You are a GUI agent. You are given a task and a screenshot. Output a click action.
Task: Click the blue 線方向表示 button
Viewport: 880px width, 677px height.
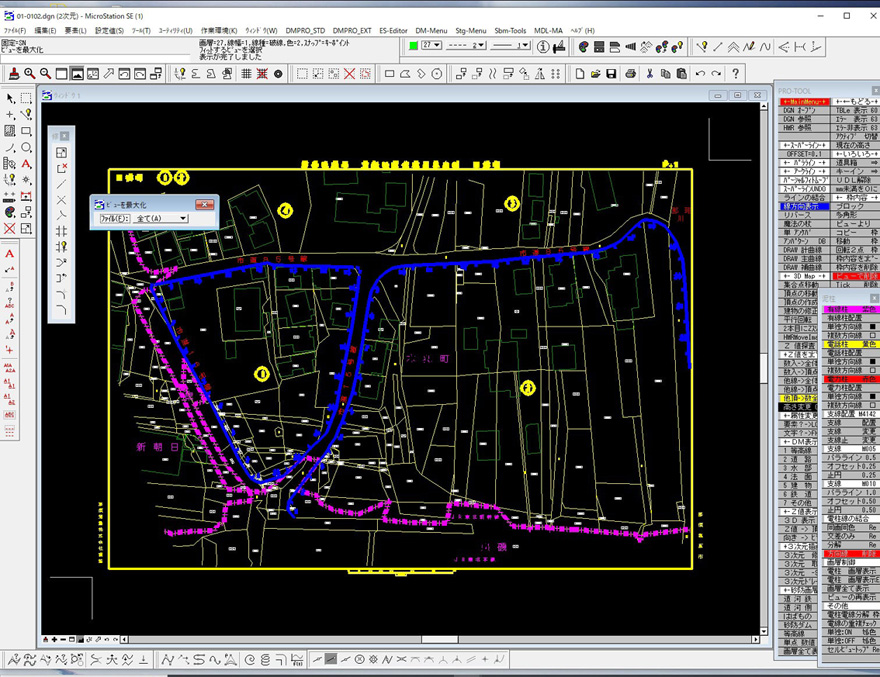802,206
